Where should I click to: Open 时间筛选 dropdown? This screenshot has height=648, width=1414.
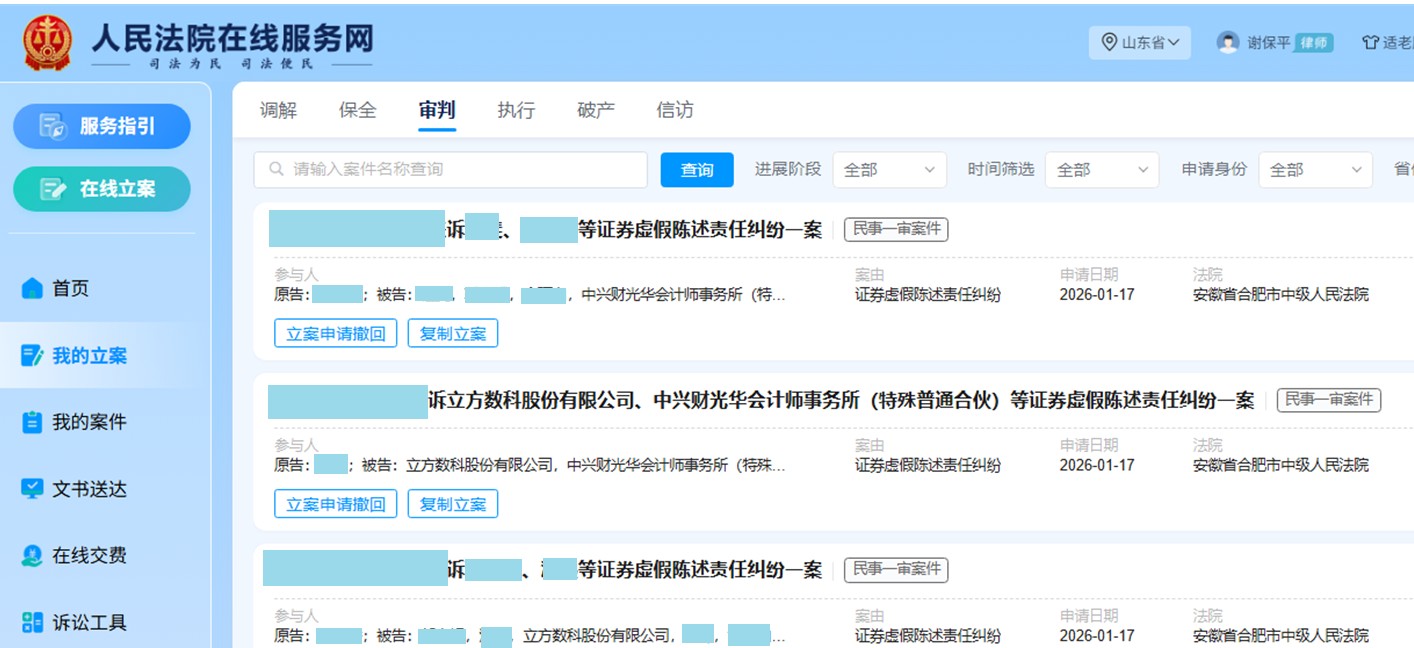pyautogui.click(x=1102, y=170)
